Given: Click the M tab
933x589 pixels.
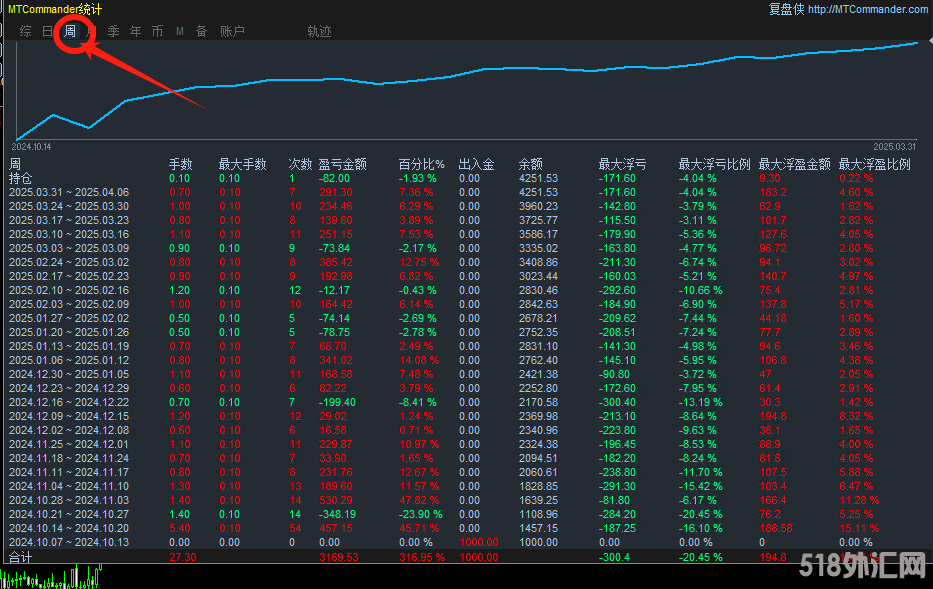Looking at the screenshot, I should 180,31.
